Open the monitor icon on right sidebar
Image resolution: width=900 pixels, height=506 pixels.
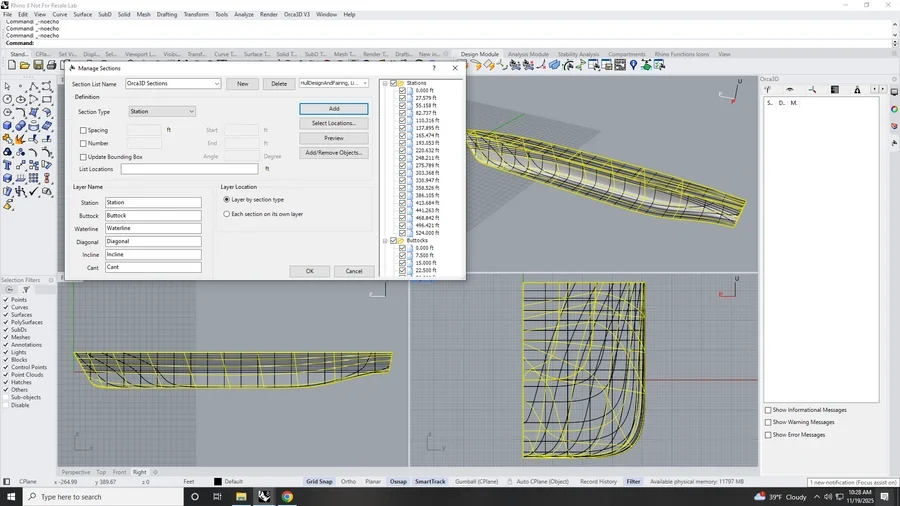[x=894, y=92]
